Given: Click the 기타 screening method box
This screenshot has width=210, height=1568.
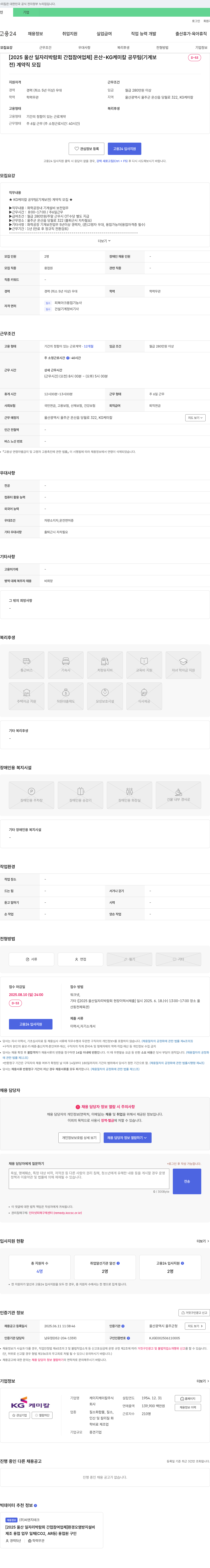Looking at the screenshot, I should pyautogui.click(x=178, y=959).
